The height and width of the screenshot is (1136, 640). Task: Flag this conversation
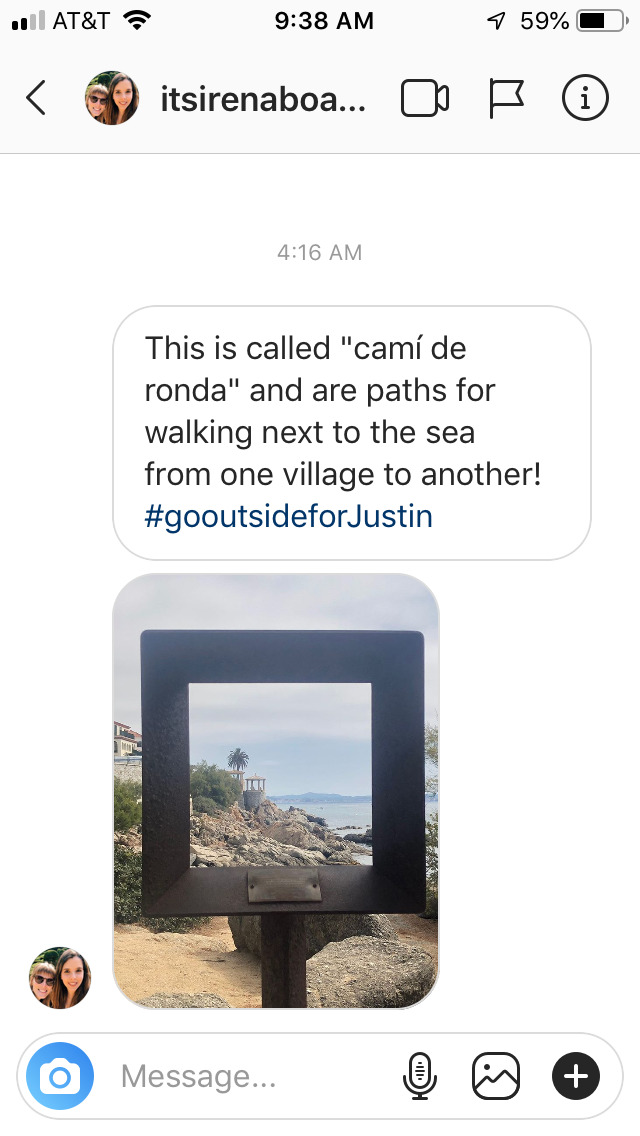506,98
